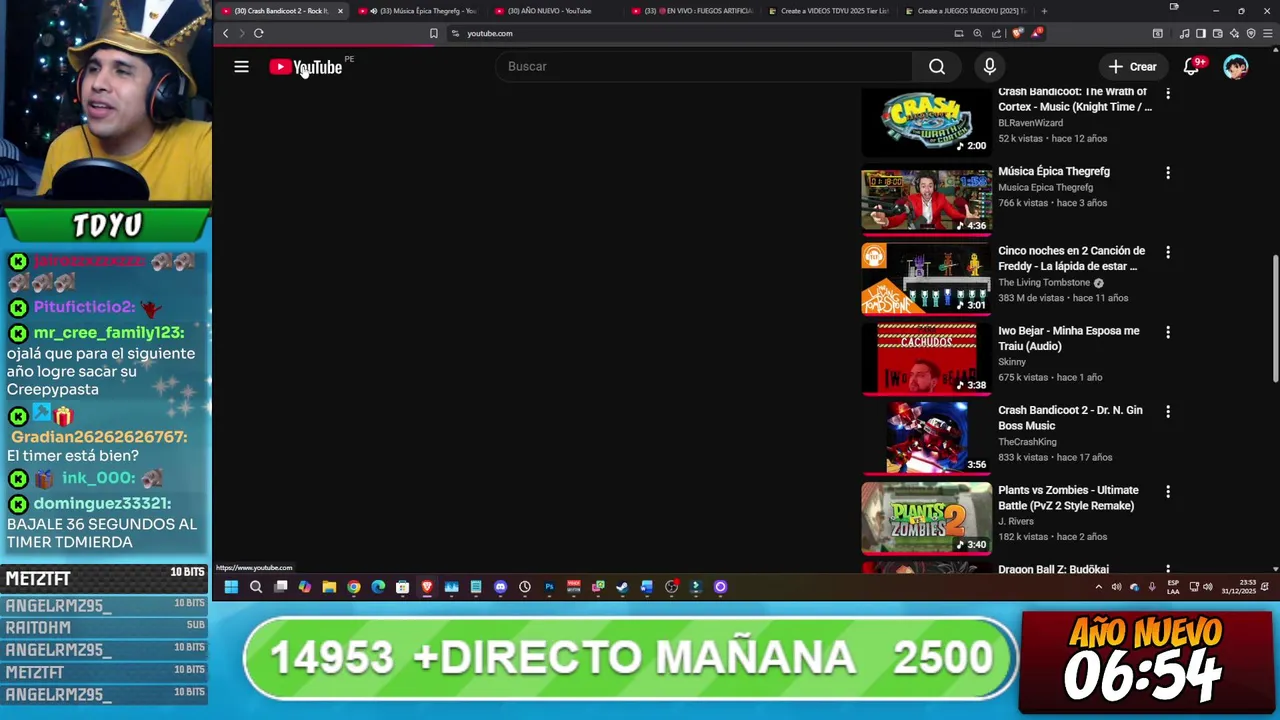
Task: Open Steam from taskbar
Action: 622,587
